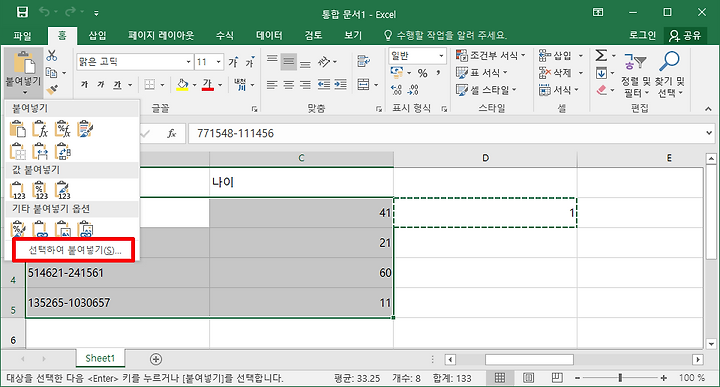Apply percent style with % button

(422, 73)
